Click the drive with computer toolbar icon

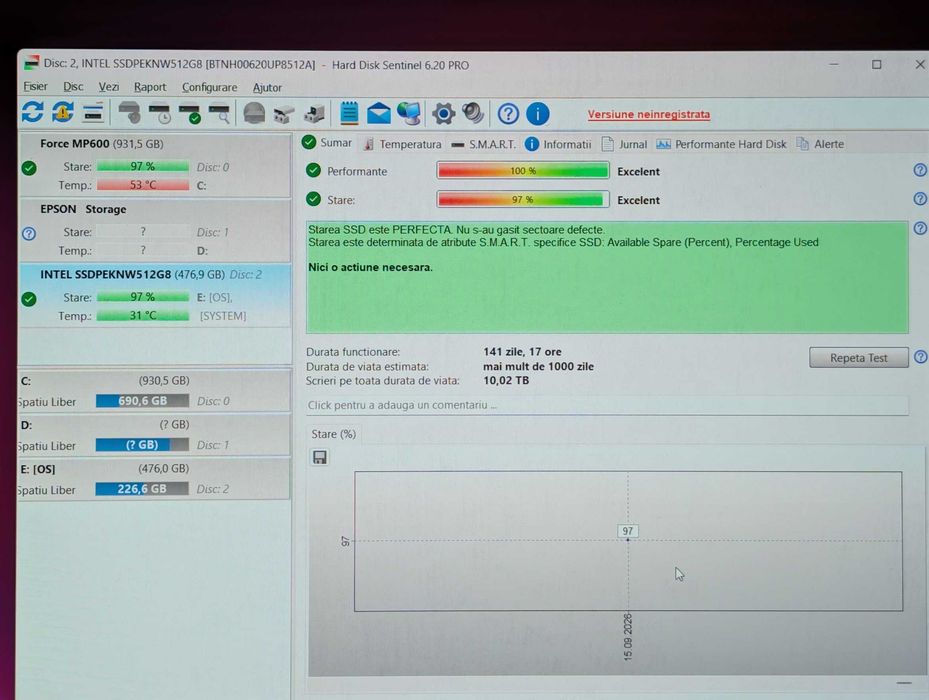(315, 113)
